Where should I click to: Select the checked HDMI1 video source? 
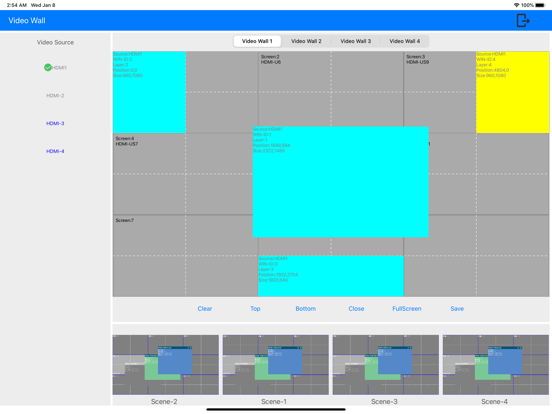55,68
